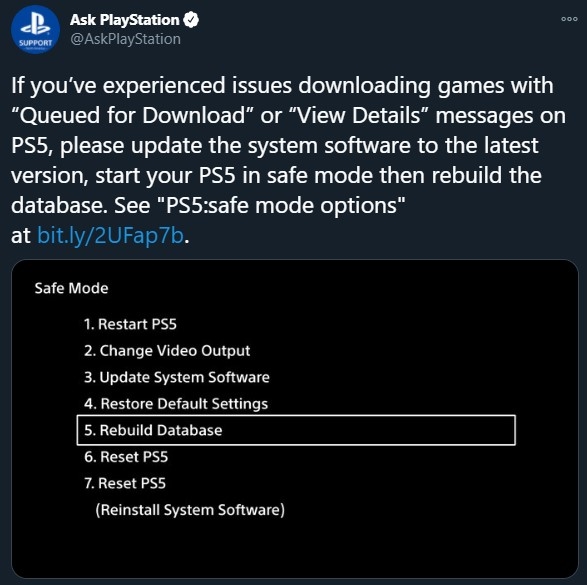Select 2. Change Video Output option

(167, 351)
